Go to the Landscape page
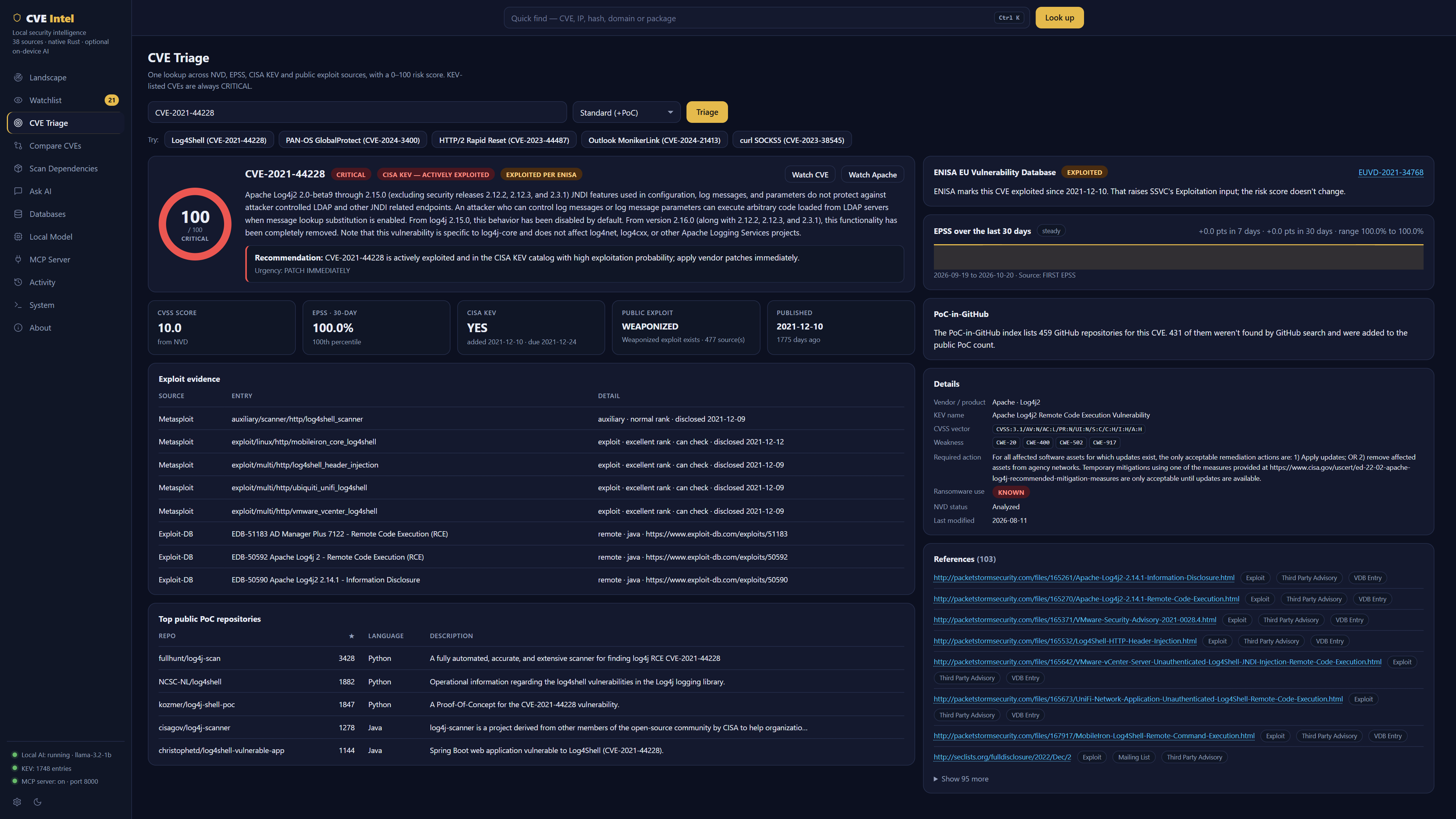 (x=66, y=77)
